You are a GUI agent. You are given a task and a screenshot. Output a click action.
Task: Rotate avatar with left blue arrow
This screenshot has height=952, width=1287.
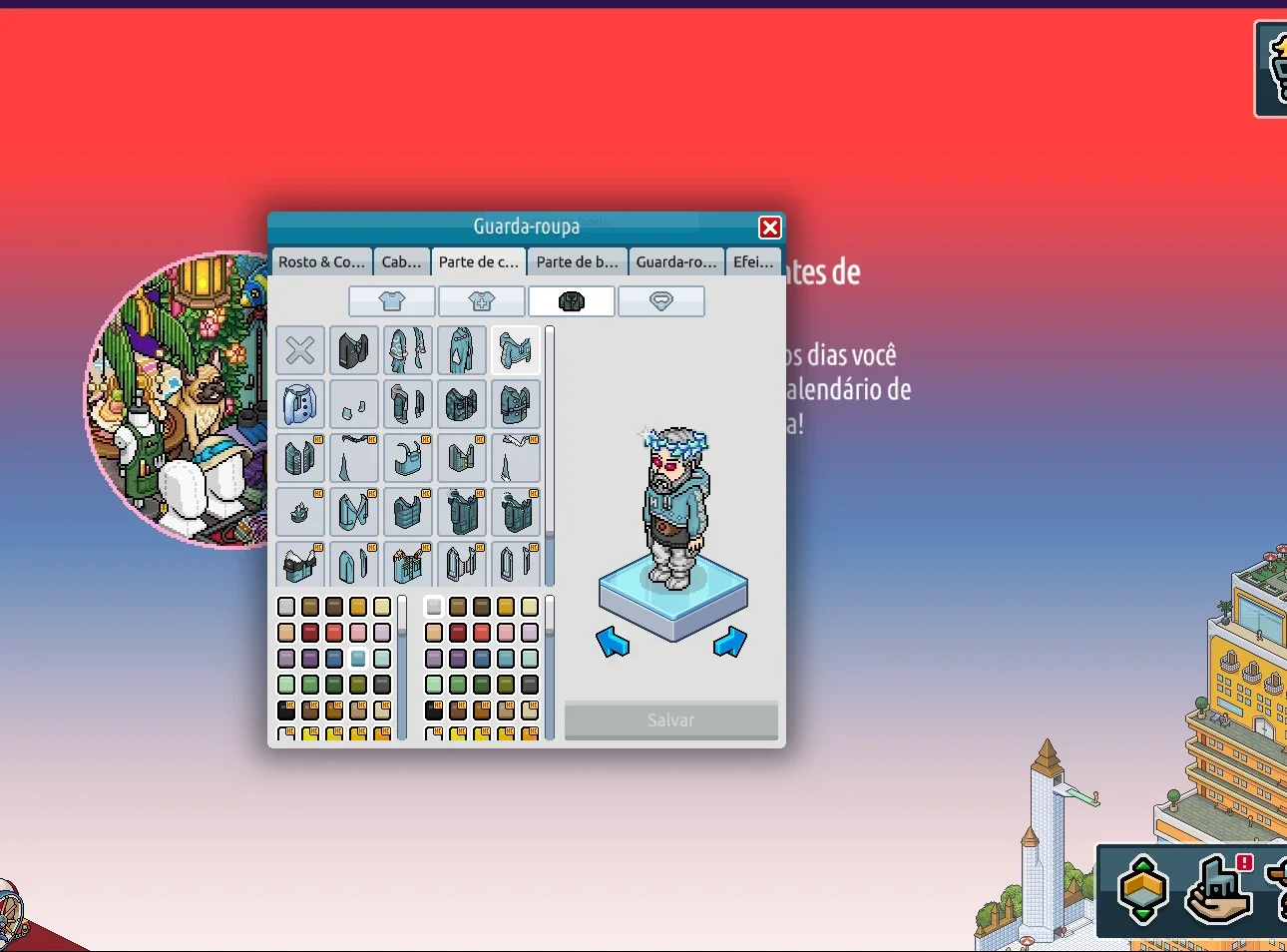(613, 642)
